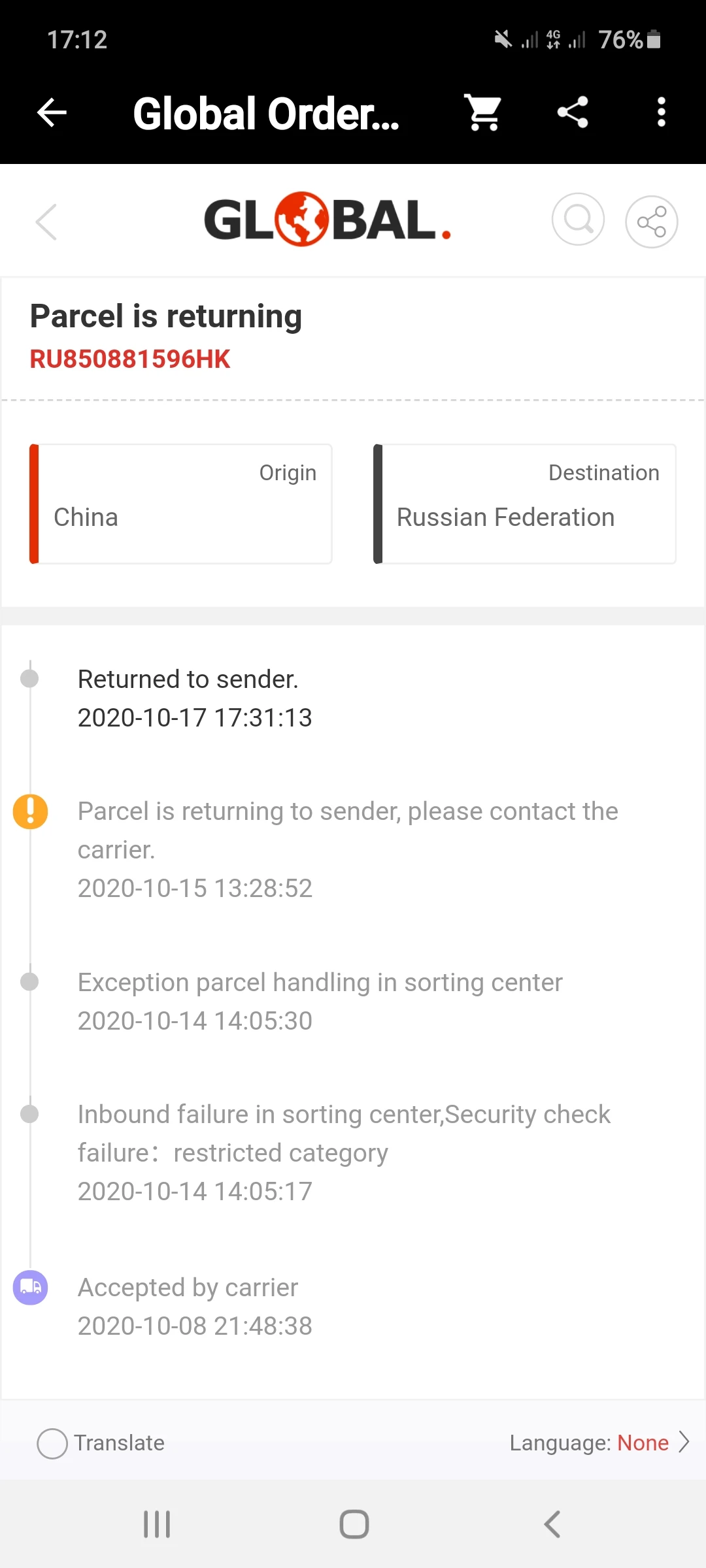This screenshot has width=706, height=1568.
Task: Select tracking number RU850881596HK
Action: (x=130, y=359)
